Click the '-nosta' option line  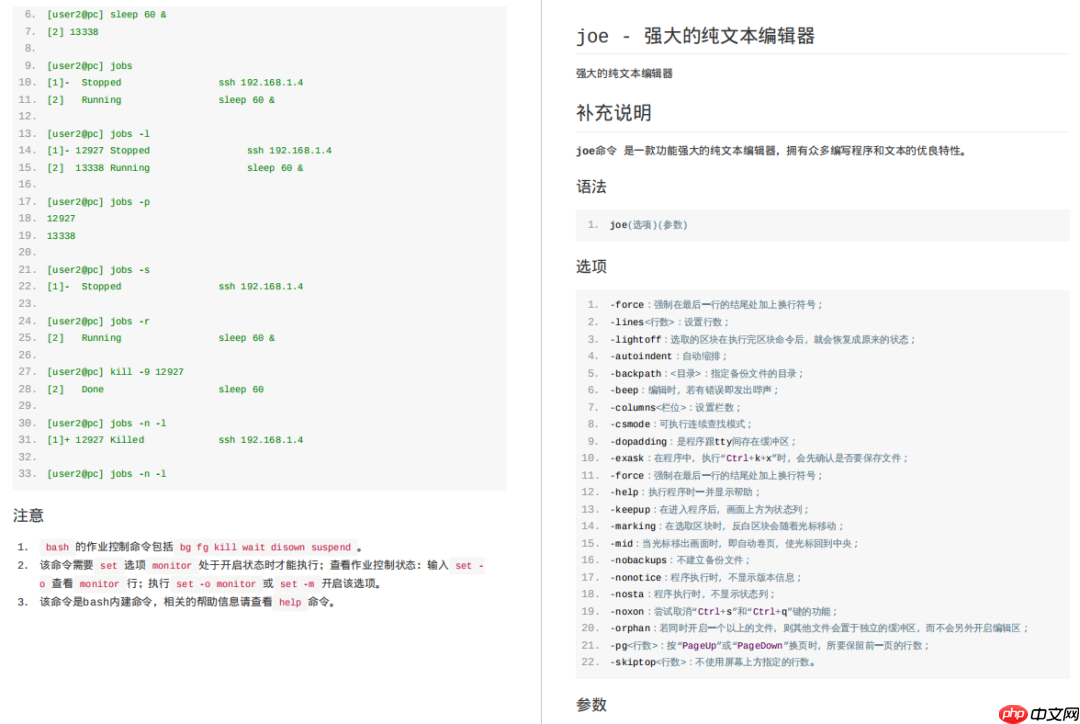coord(692,594)
